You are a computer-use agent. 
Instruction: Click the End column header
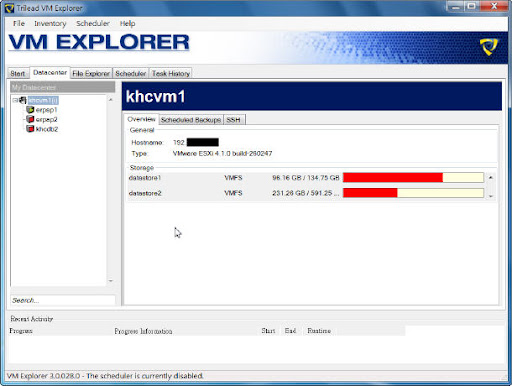(290, 331)
